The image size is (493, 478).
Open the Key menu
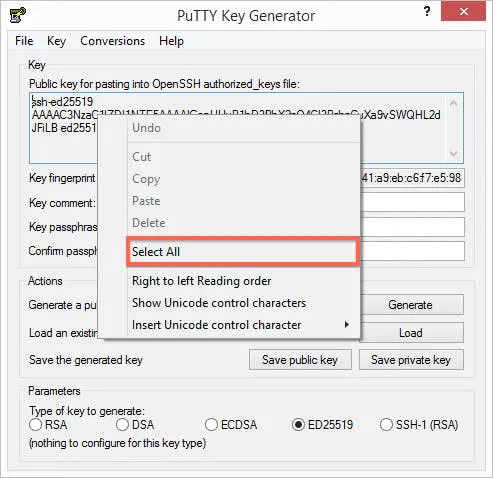click(x=56, y=41)
